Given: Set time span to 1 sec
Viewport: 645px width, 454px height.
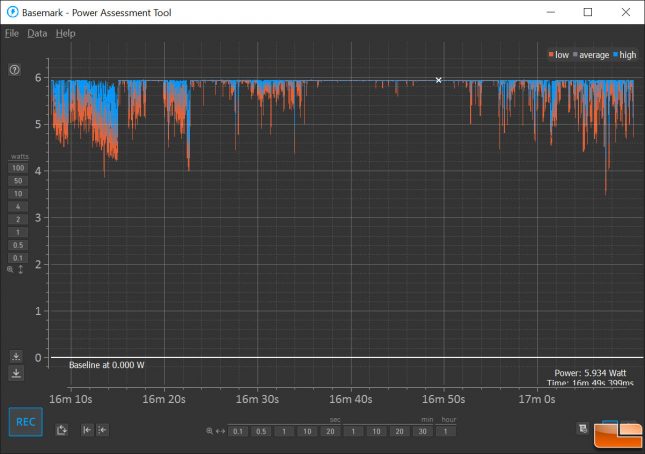Looking at the screenshot, I should 284,431.
